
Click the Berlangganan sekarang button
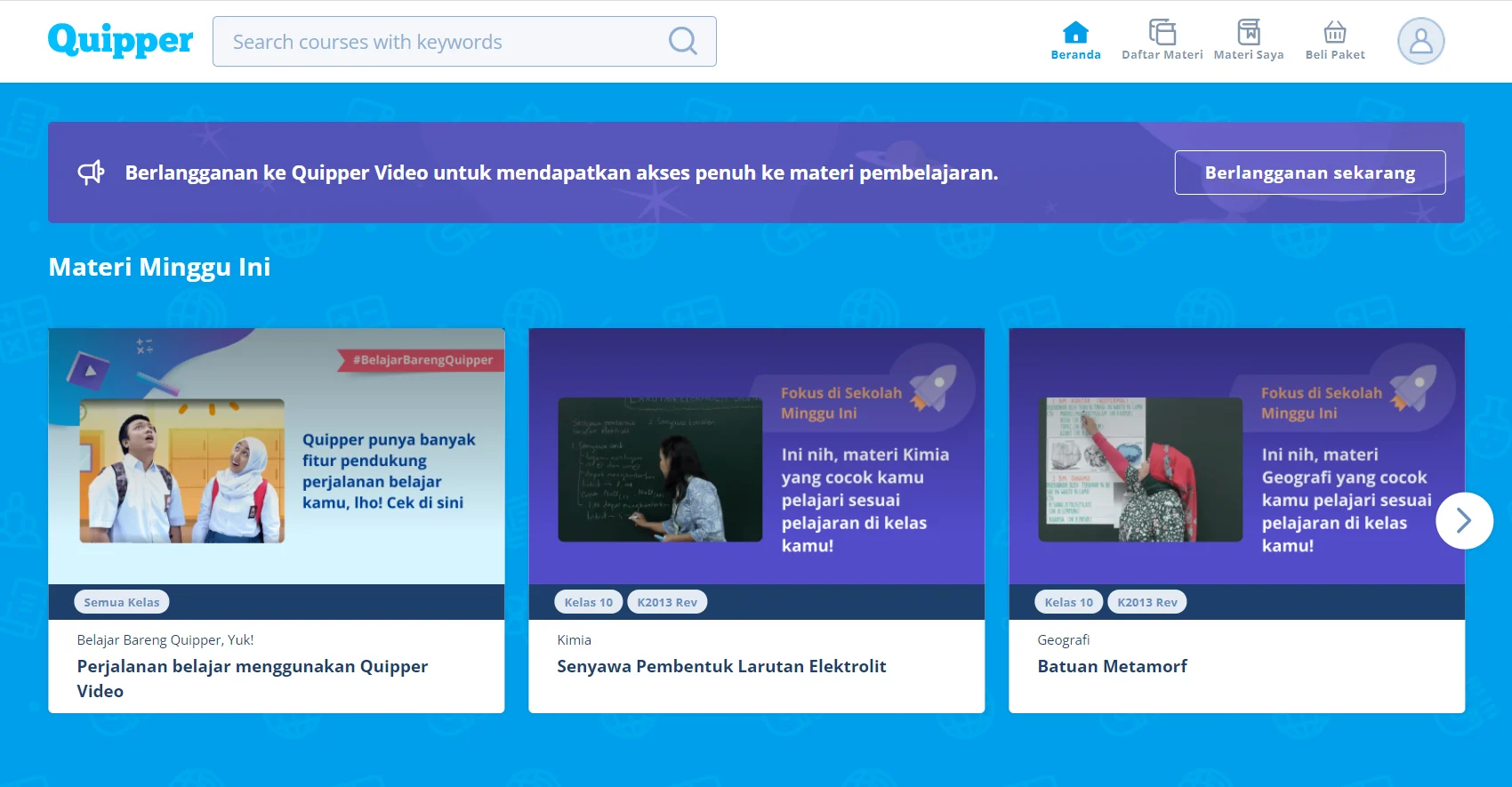click(x=1310, y=173)
